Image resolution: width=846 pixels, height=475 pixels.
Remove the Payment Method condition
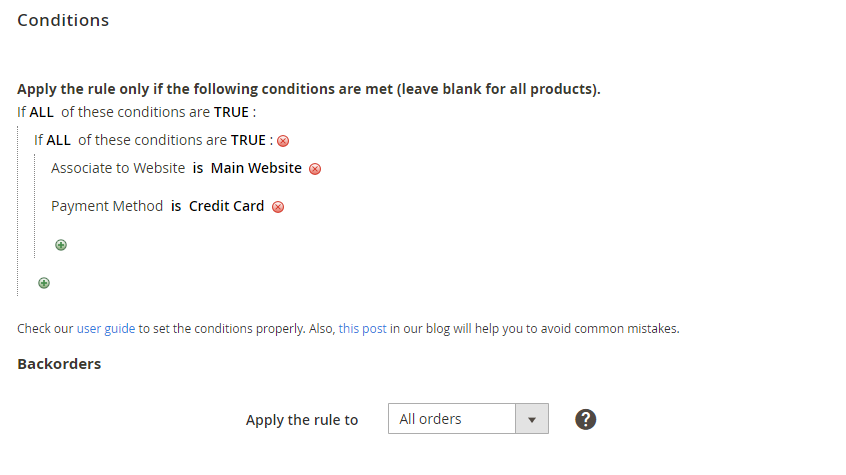[x=278, y=207]
